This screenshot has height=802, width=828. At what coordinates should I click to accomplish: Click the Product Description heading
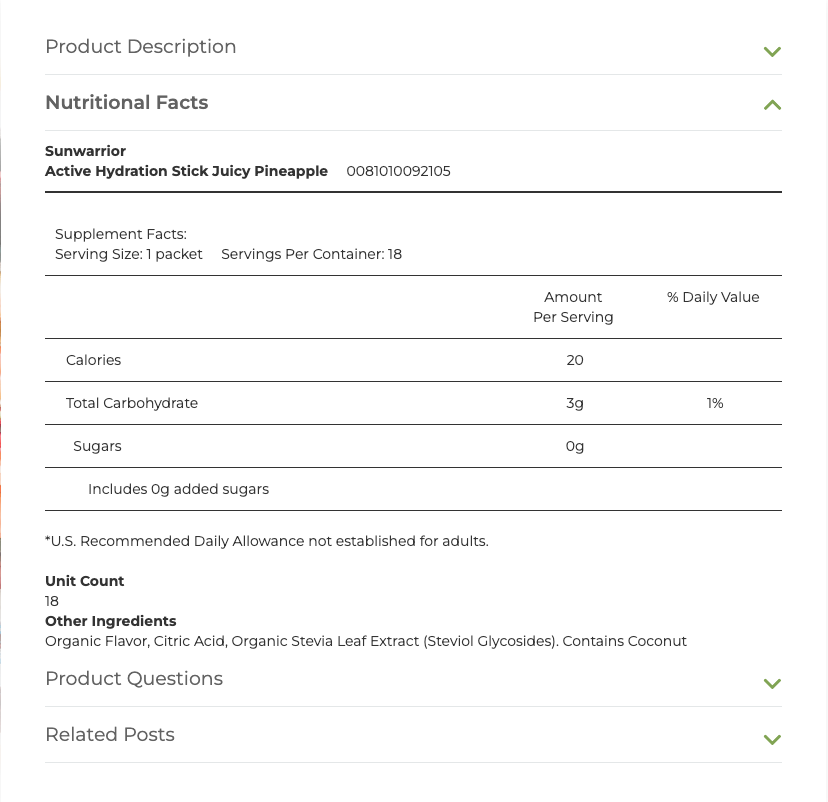tap(140, 47)
